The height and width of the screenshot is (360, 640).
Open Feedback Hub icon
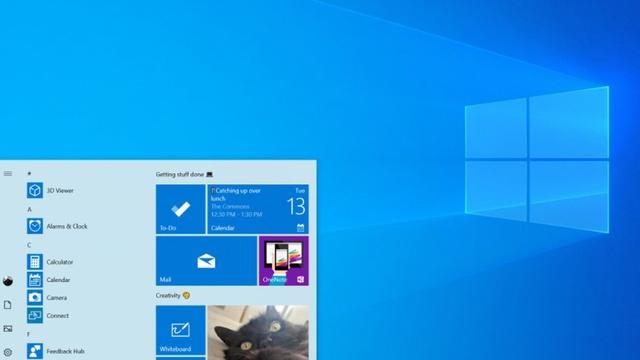(35, 351)
